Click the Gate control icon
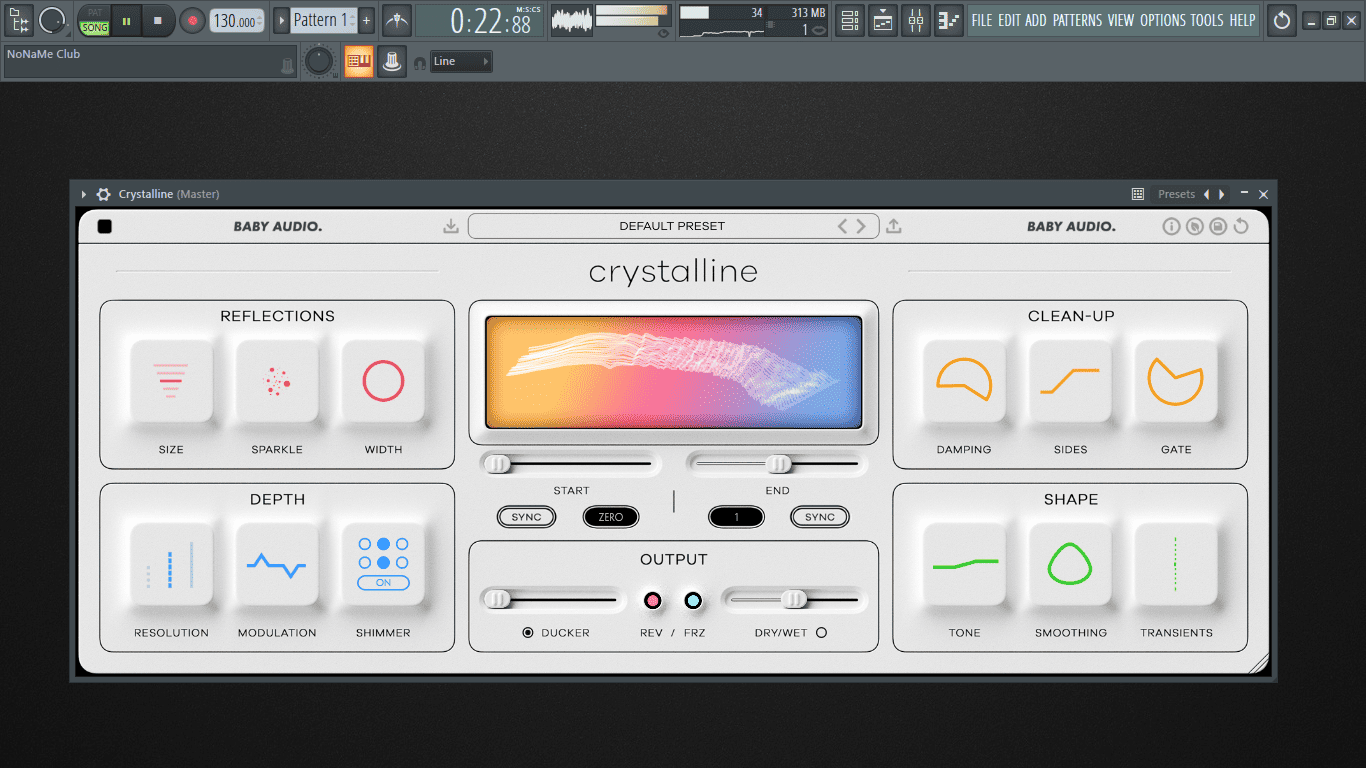 tap(1176, 381)
